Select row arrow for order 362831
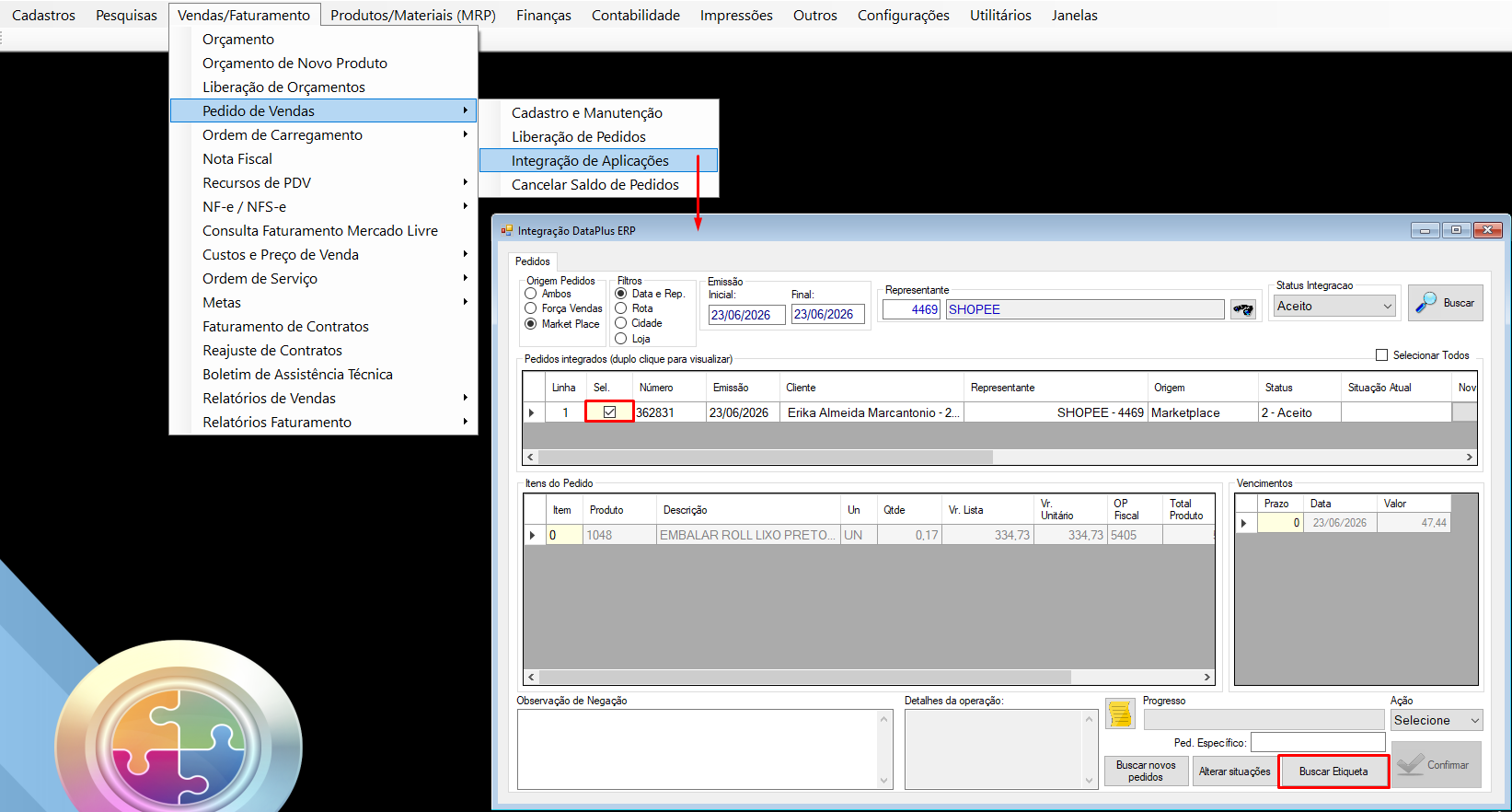Image resolution: width=1512 pixels, height=812 pixels. [532, 412]
